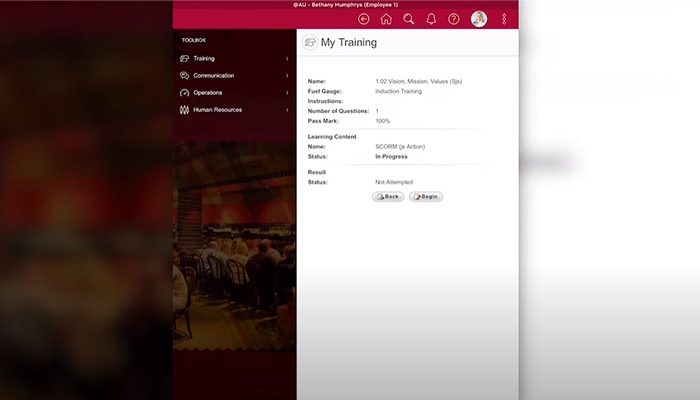Expand the Human Resources chevron arrow
700x400 pixels.
pos(287,110)
